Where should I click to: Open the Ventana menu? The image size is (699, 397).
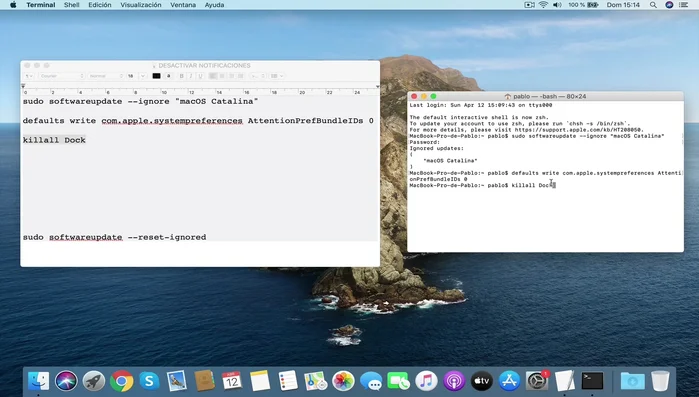coord(183,5)
